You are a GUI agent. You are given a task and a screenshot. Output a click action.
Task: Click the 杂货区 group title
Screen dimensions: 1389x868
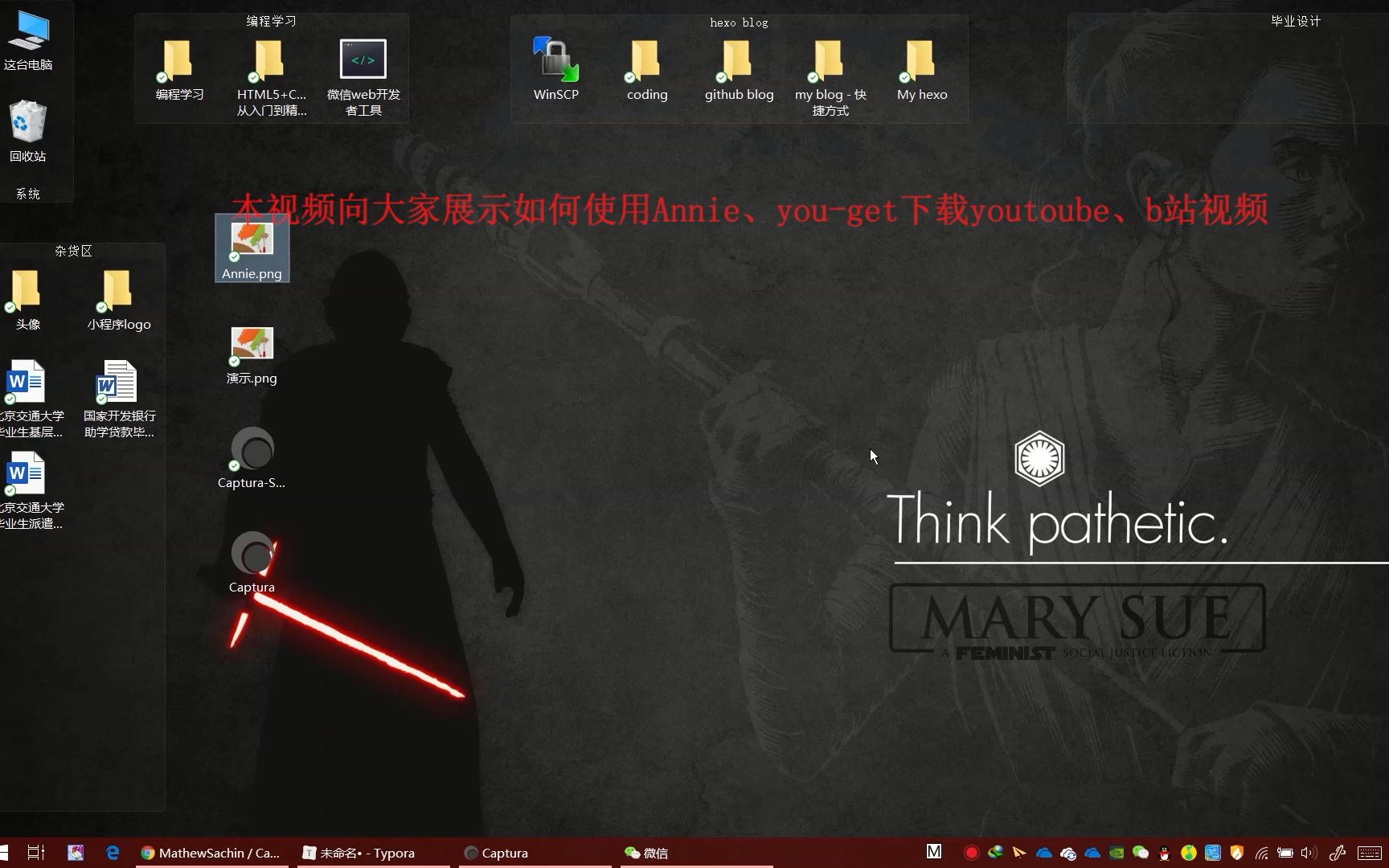point(73,251)
